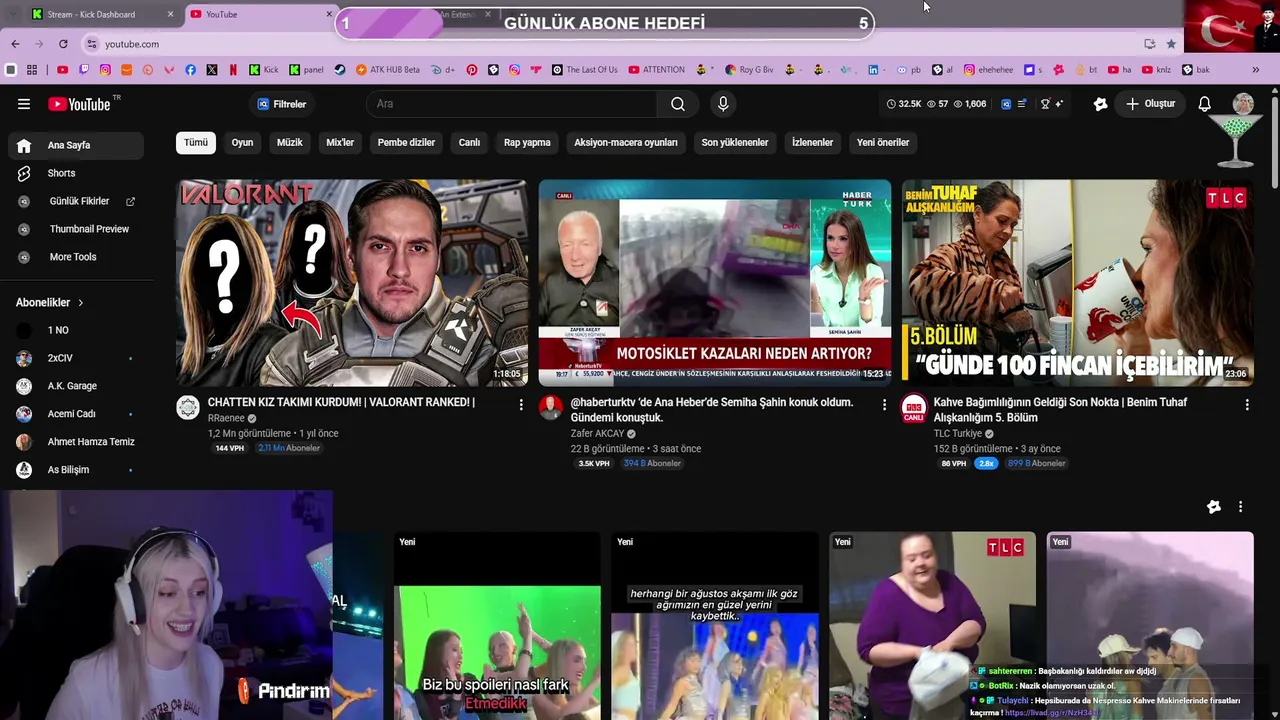Open Ana Sayfa in the sidebar
This screenshot has height=720, width=1280.
(x=76, y=145)
